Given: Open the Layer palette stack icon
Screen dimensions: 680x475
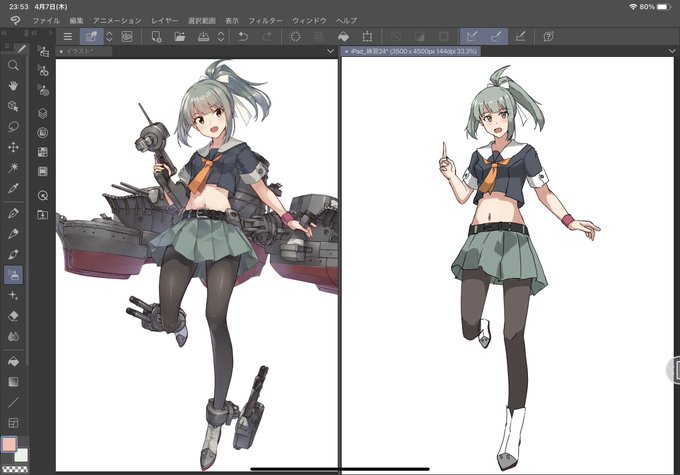Looking at the screenshot, I should tap(42, 113).
